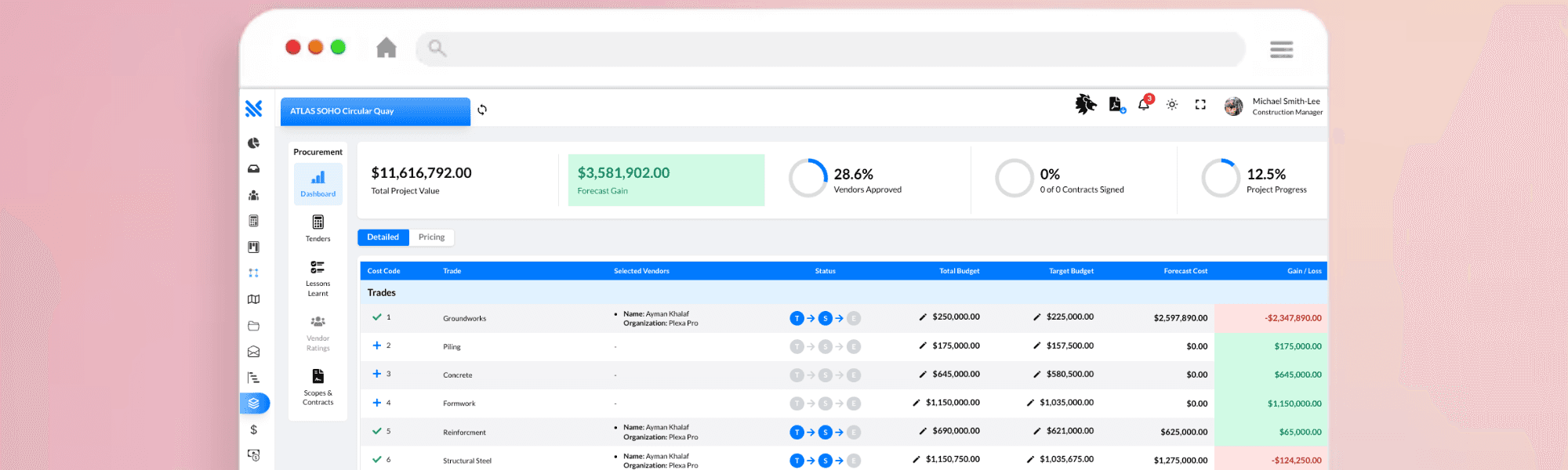Open the blue nodes workflow sidebar icon

click(x=253, y=273)
